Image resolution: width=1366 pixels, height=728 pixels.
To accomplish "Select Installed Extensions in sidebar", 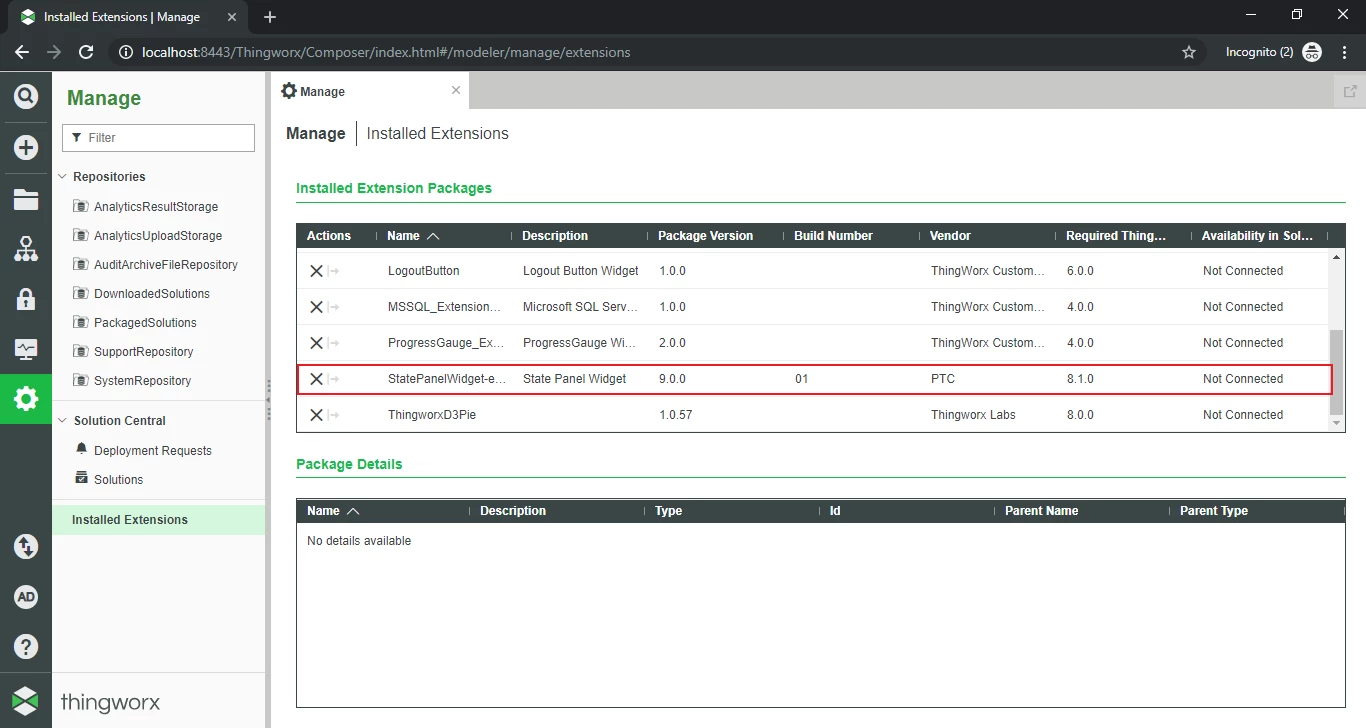I will point(158,520).
